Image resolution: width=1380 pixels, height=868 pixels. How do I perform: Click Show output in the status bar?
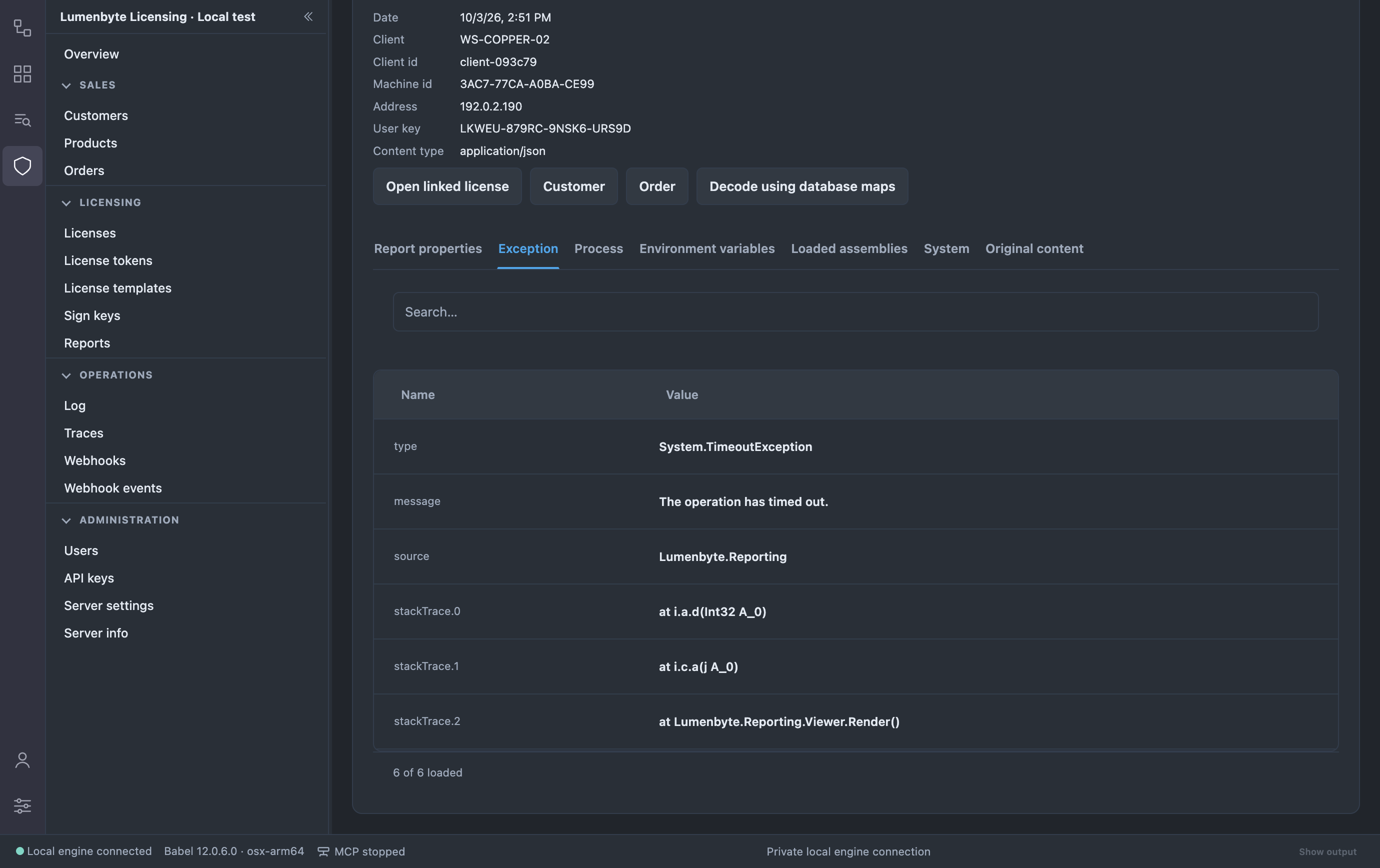point(1327,851)
